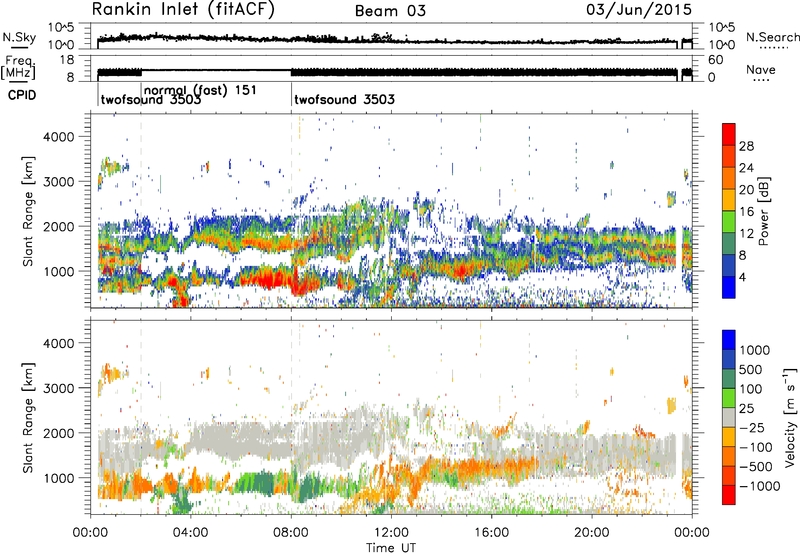Click the '20:00' time tick label
Viewport: 800px width, 554px height.
click(x=591, y=533)
